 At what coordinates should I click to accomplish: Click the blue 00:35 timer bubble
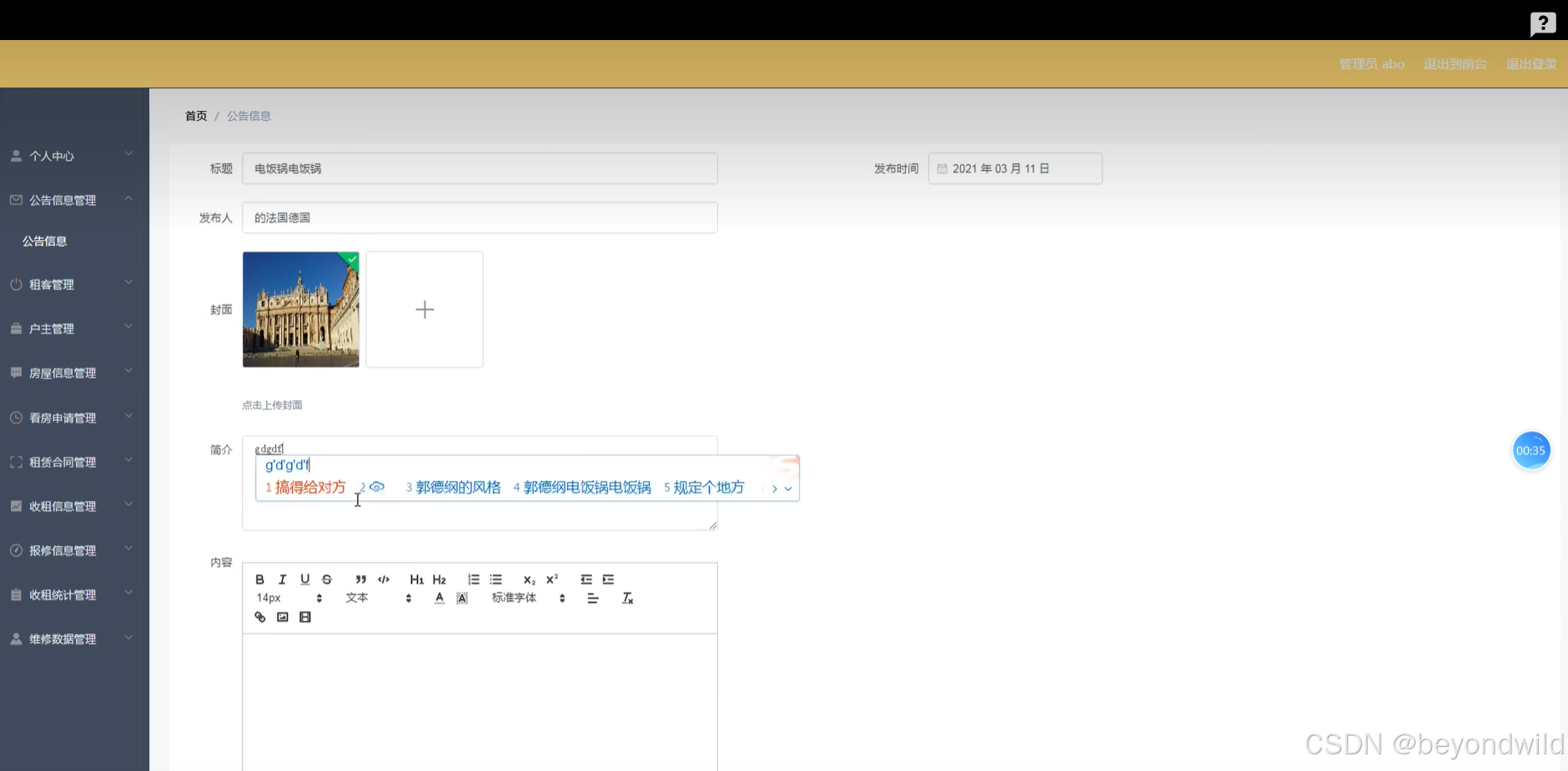point(1530,451)
